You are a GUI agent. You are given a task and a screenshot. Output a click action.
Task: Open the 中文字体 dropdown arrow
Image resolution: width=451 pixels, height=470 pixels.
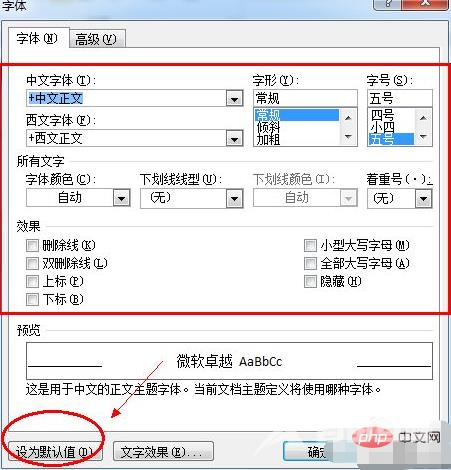click(x=234, y=99)
